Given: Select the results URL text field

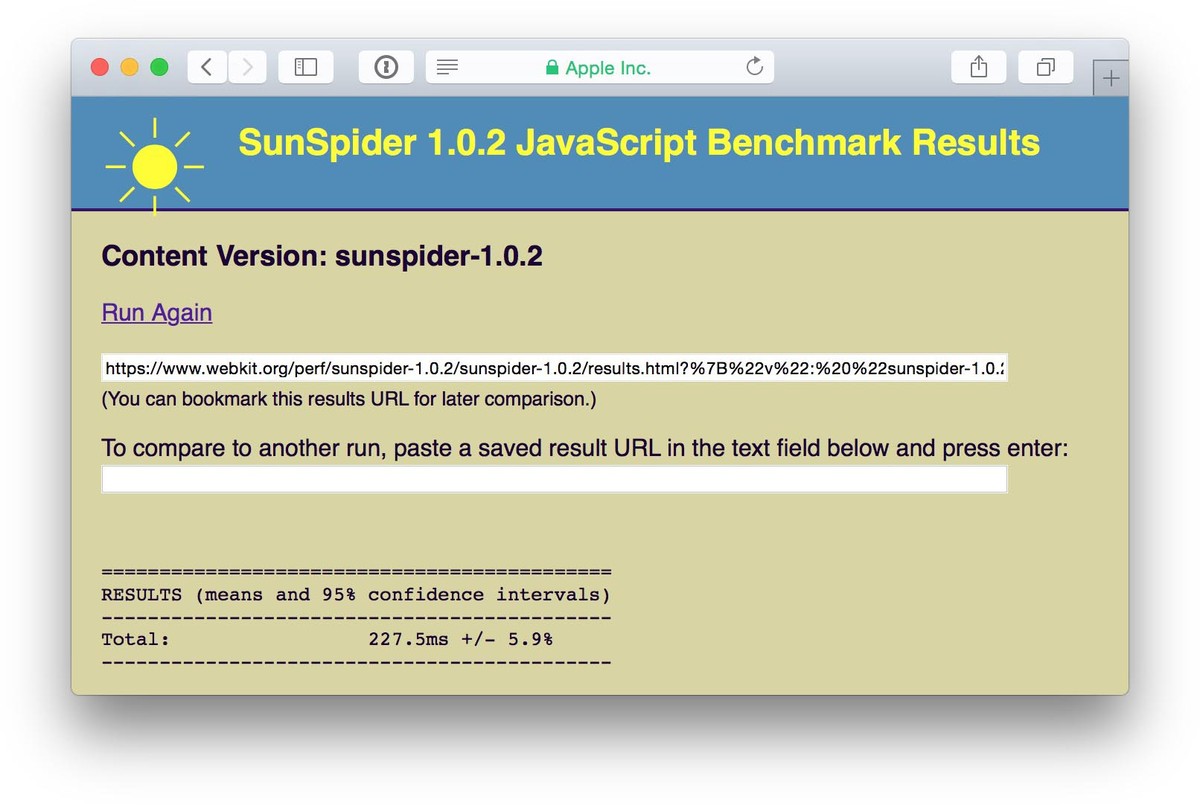Looking at the screenshot, I should 554,368.
